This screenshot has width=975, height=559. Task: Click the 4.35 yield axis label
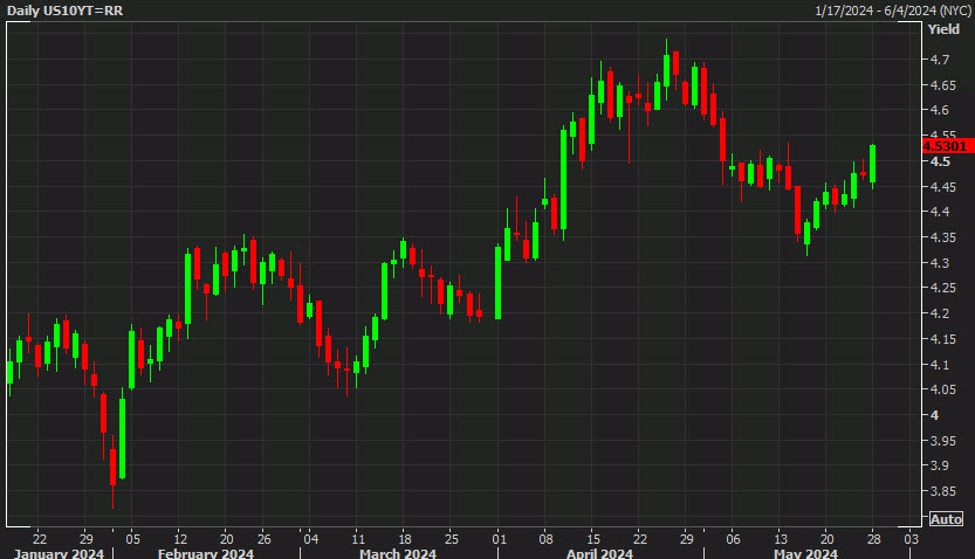point(943,238)
